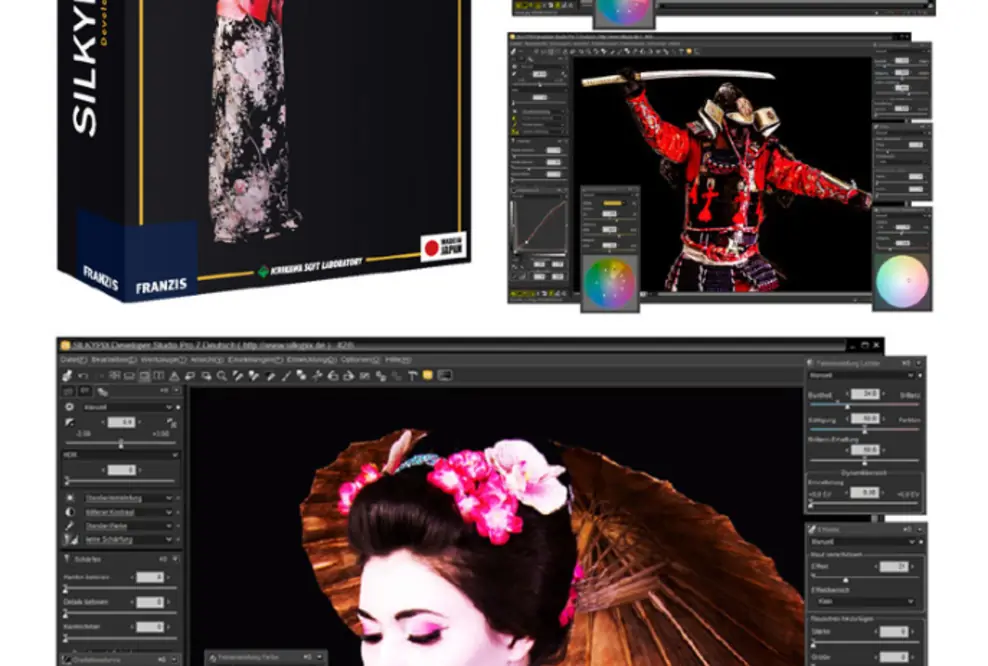Open the Bearbeiten menu
The height and width of the screenshot is (666, 988).
113,360
